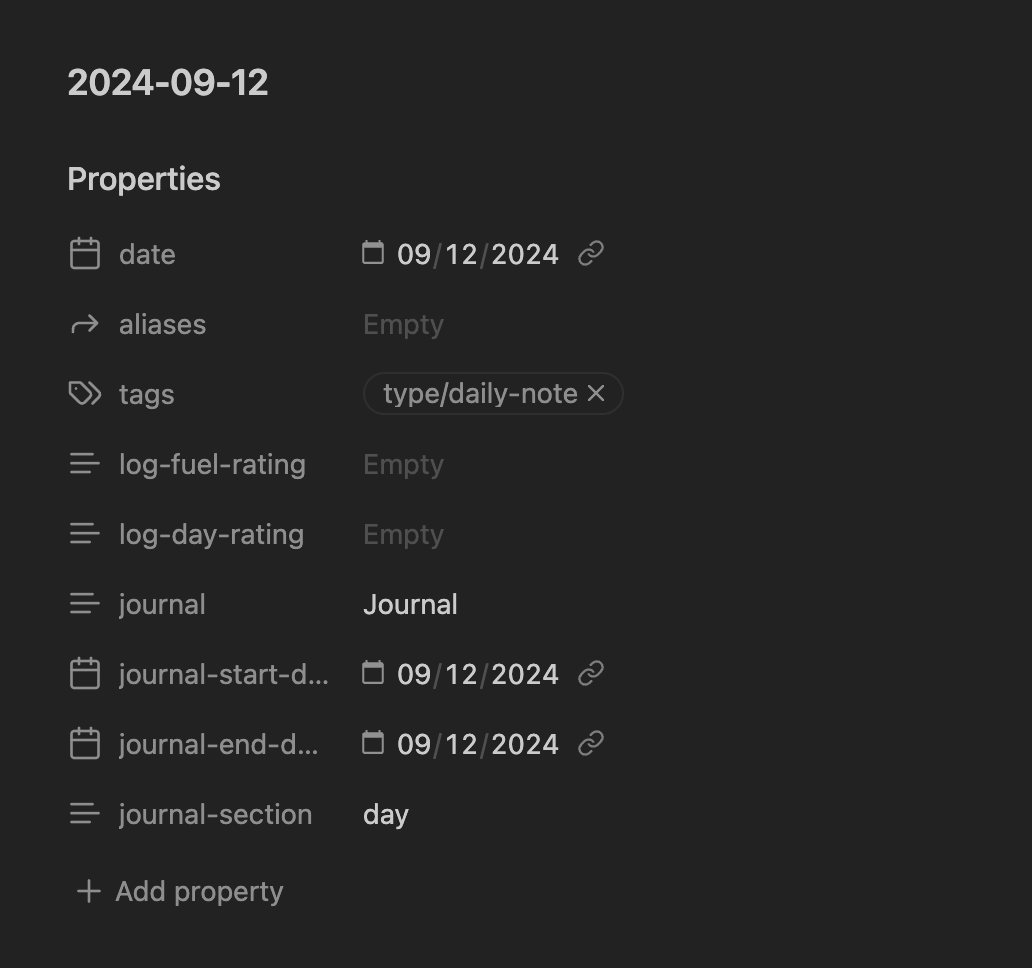Viewport: 1032px width, 968px height.
Task: Open date picker for journal-end-date field
Action: [x=373, y=743]
